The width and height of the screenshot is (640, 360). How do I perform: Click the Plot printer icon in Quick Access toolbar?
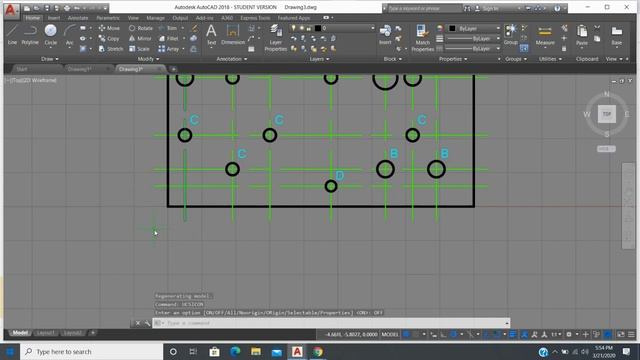[67, 8]
